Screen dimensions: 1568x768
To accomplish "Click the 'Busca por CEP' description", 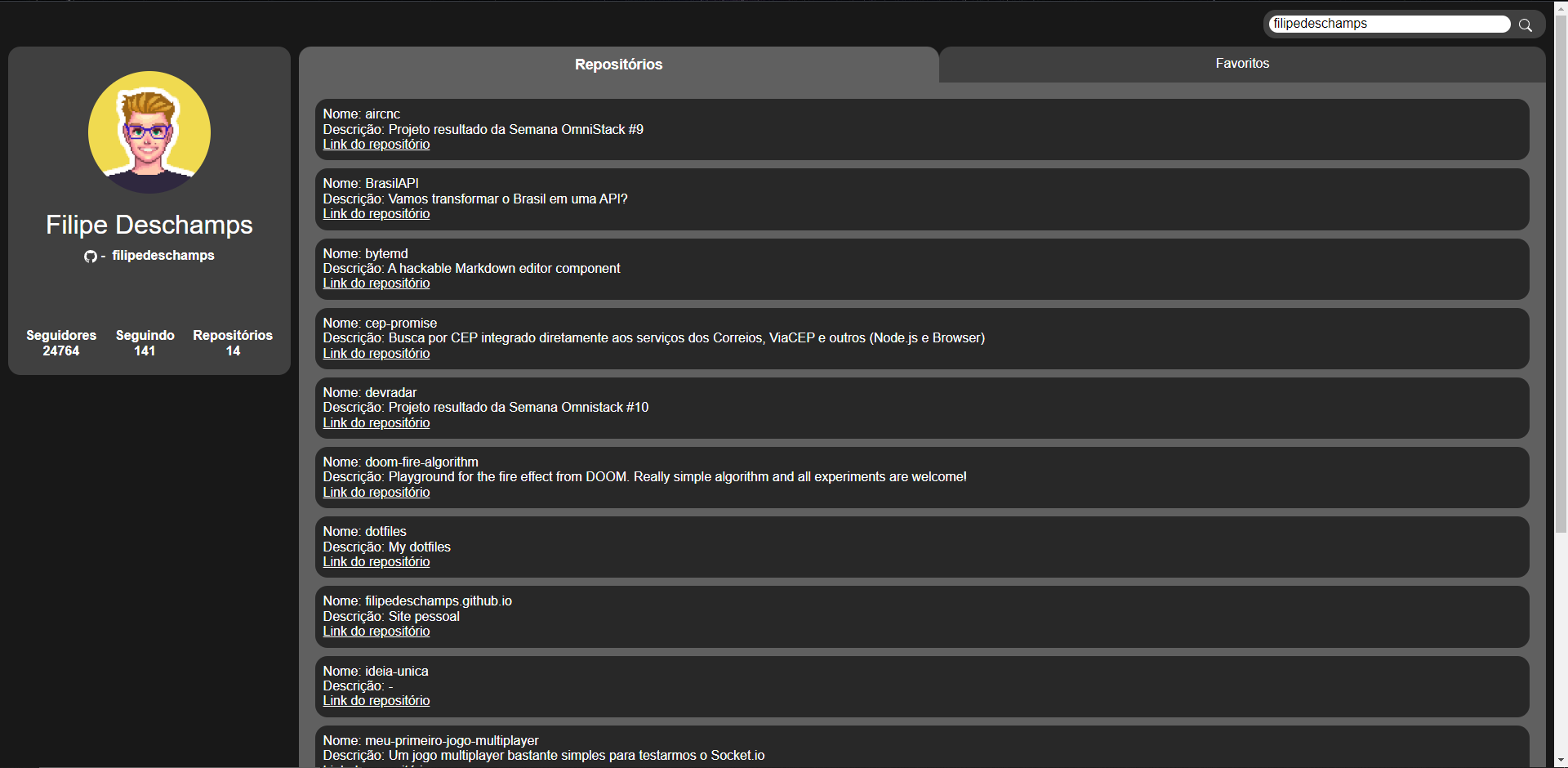I will tap(654, 338).
